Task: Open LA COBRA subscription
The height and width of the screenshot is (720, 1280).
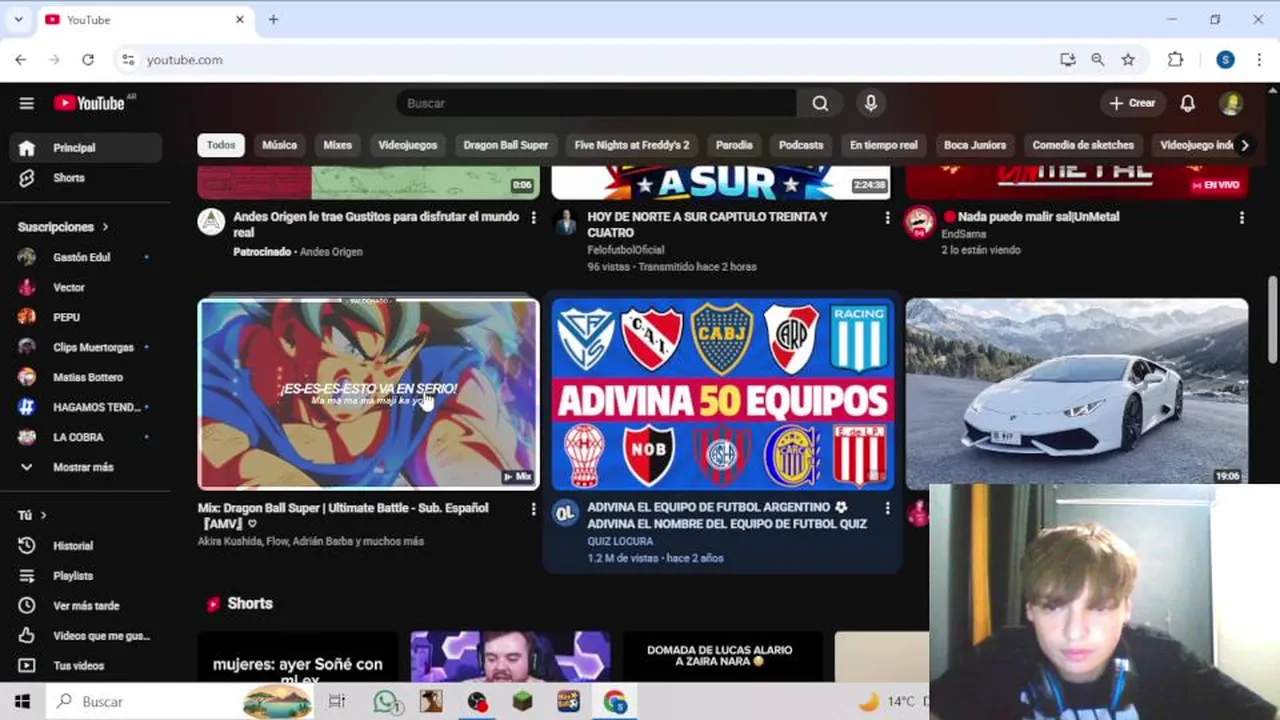Action: pos(86,437)
